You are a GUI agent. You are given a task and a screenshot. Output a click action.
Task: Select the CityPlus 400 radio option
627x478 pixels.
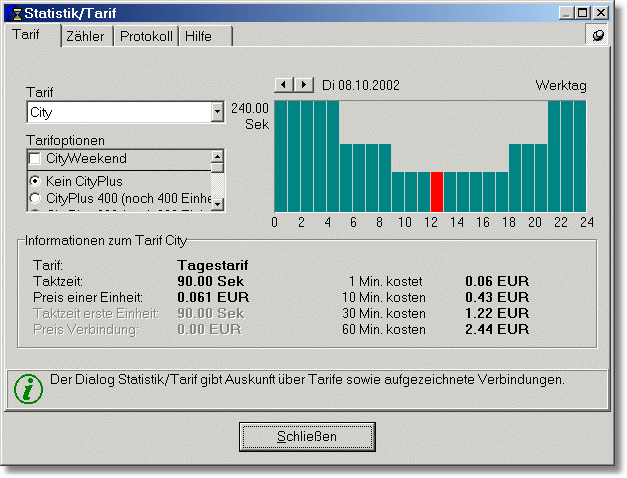35,198
